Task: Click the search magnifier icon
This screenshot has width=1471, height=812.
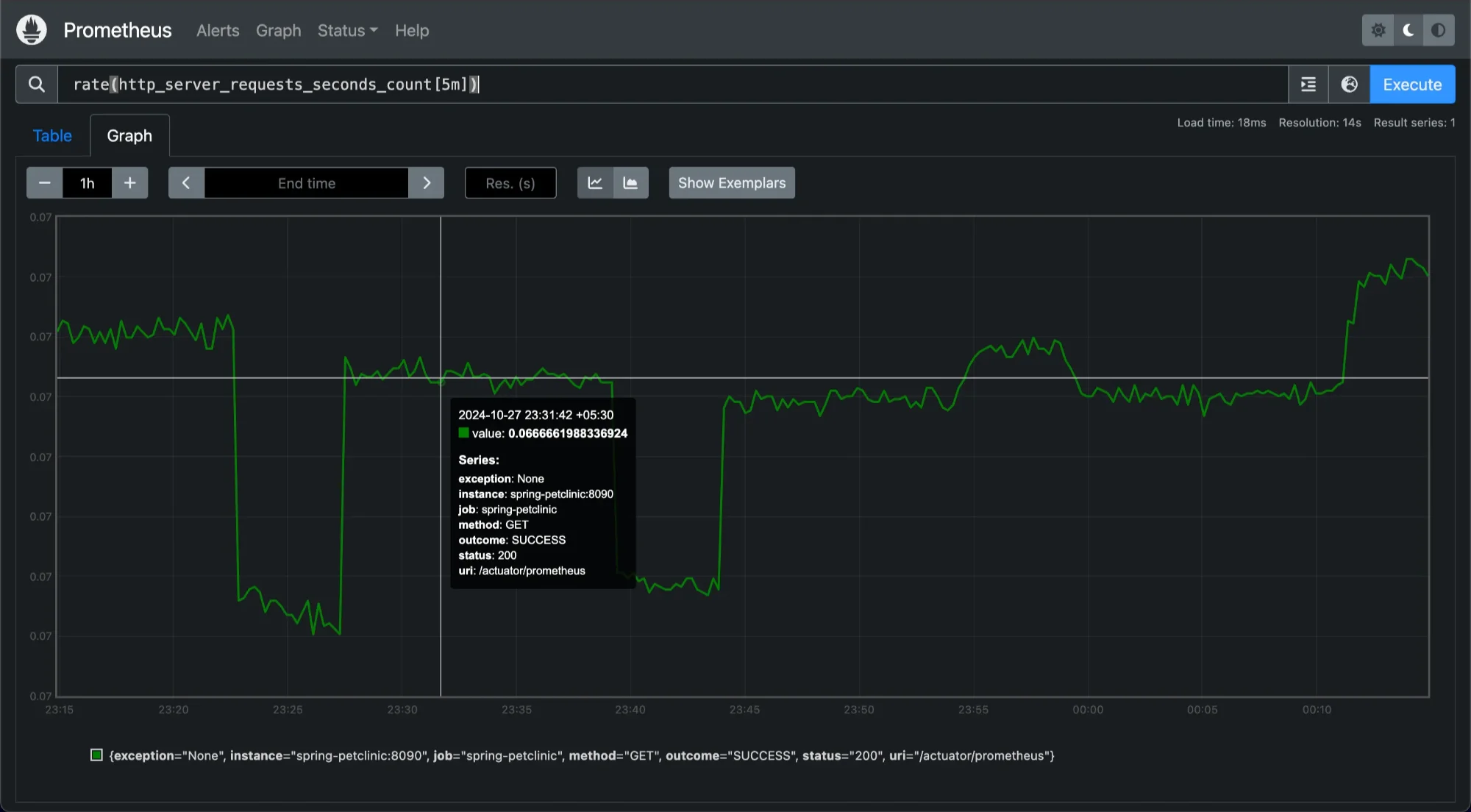Action: [37, 85]
